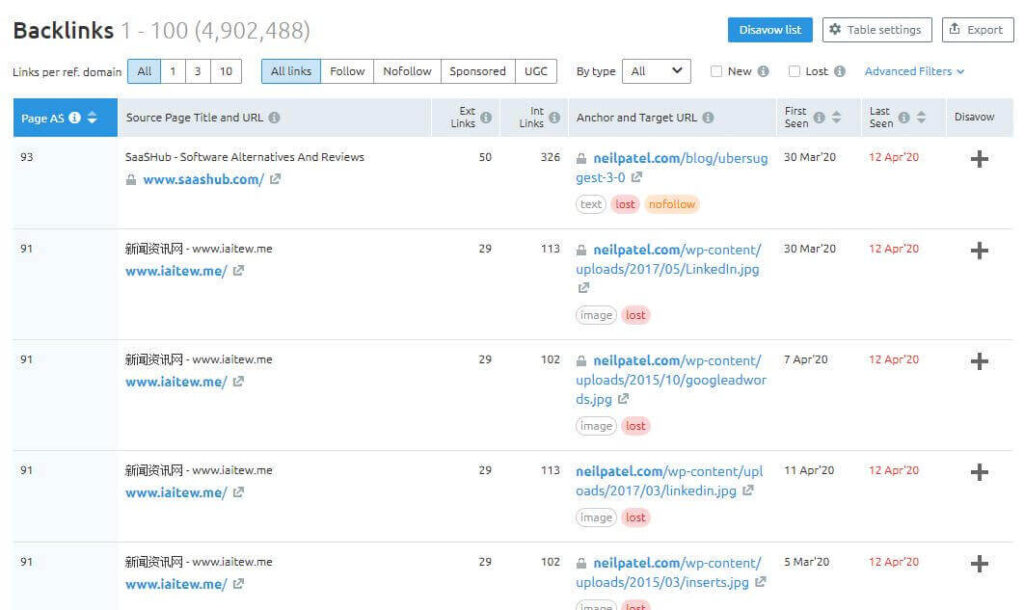Click info icon next to Lost checkbox
This screenshot has height=610, width=1024.
[x=840, y=71]
